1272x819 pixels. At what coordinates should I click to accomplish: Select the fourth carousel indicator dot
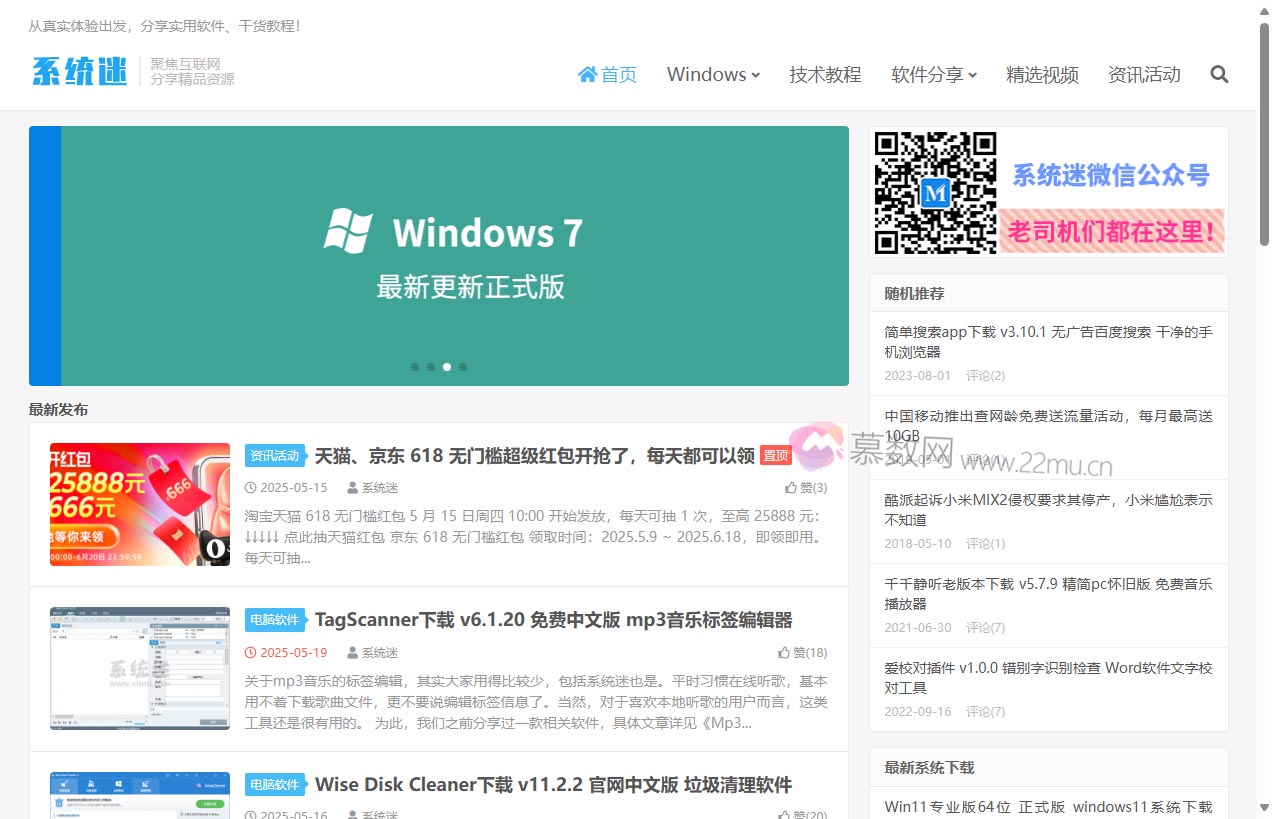(463, 367)
